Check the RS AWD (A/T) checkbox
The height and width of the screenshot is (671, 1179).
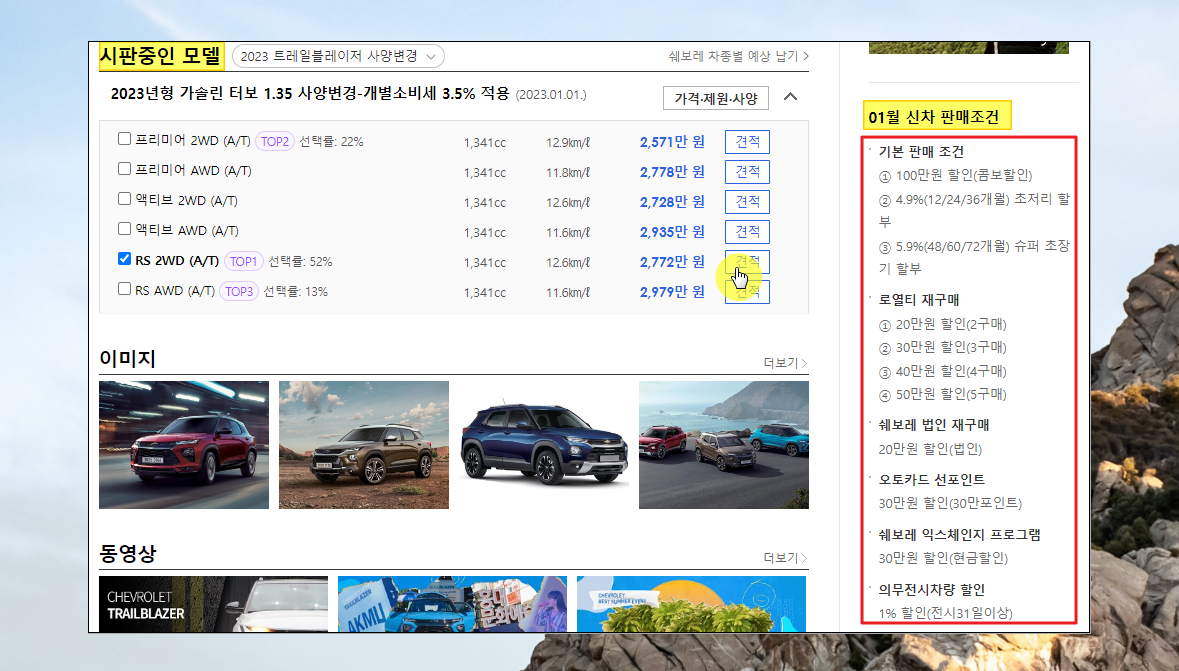(x=124, y=289)
